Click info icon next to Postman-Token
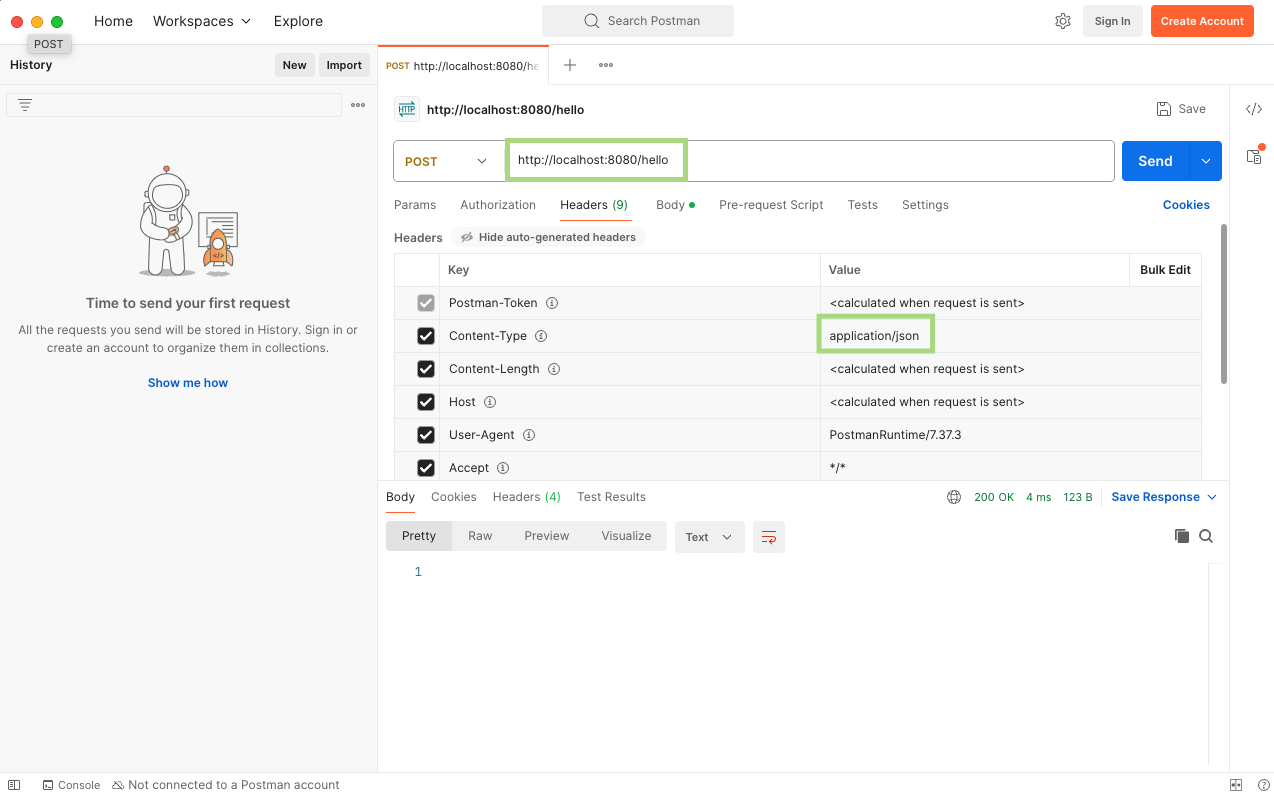The image size is (1274, 792). pyautogui.click(x=552, y=303)
